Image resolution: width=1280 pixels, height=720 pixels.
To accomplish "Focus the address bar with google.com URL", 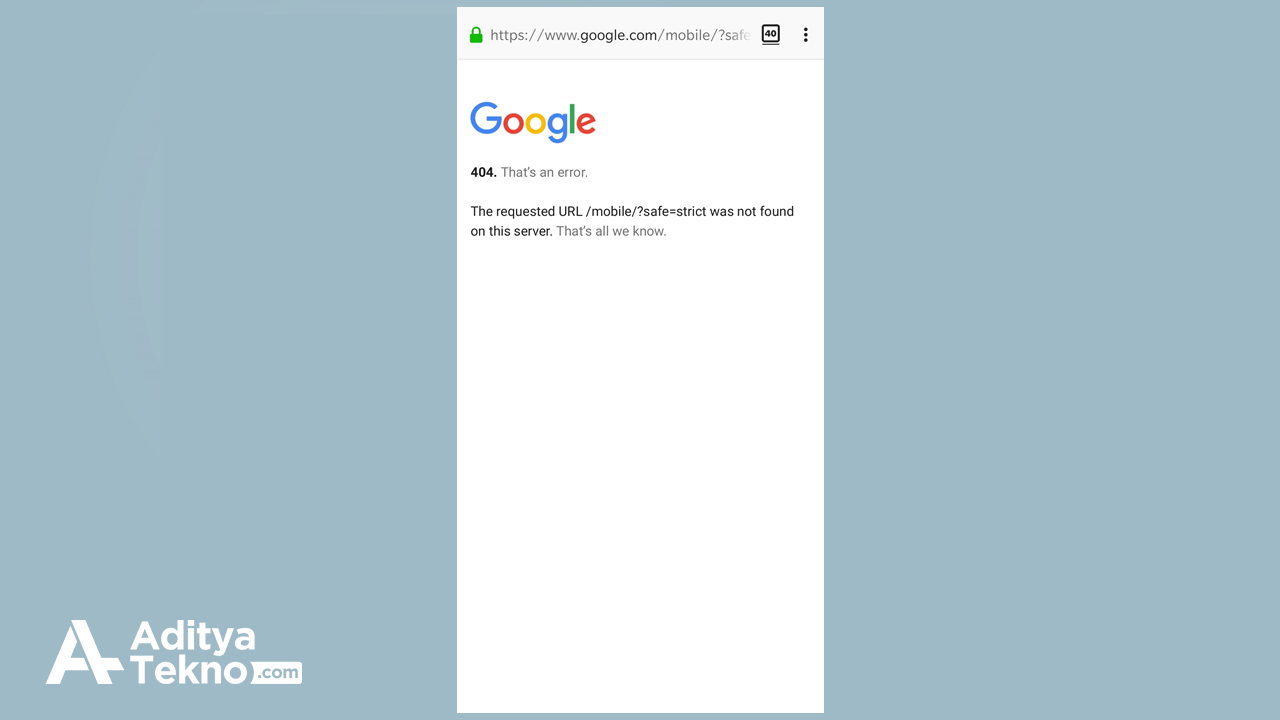I will pyautogui.click(x=620, y=35).
